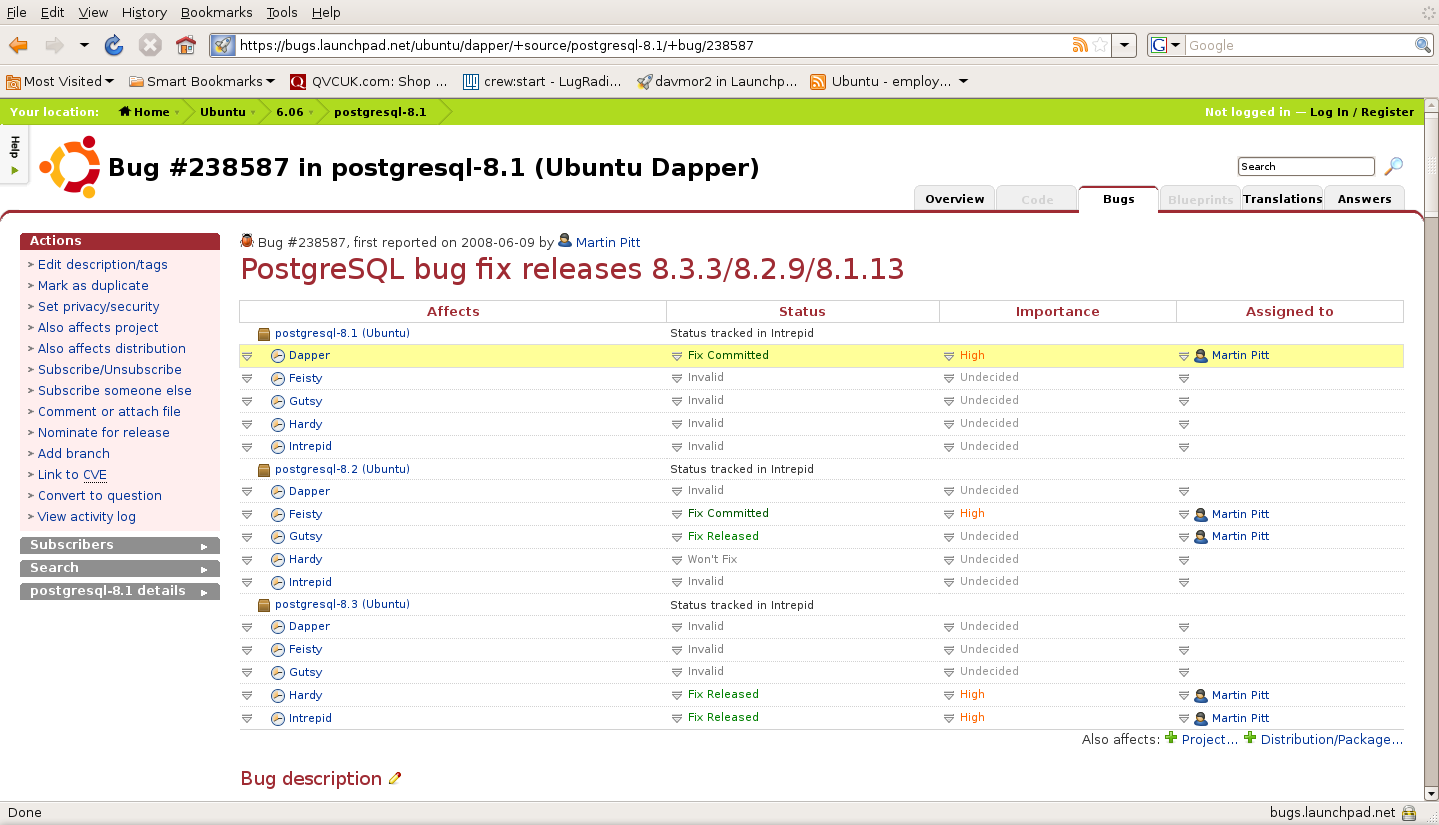The image size is (1439, 825).
Task: Switch to the Overview tab
Action: pos(955,199)
